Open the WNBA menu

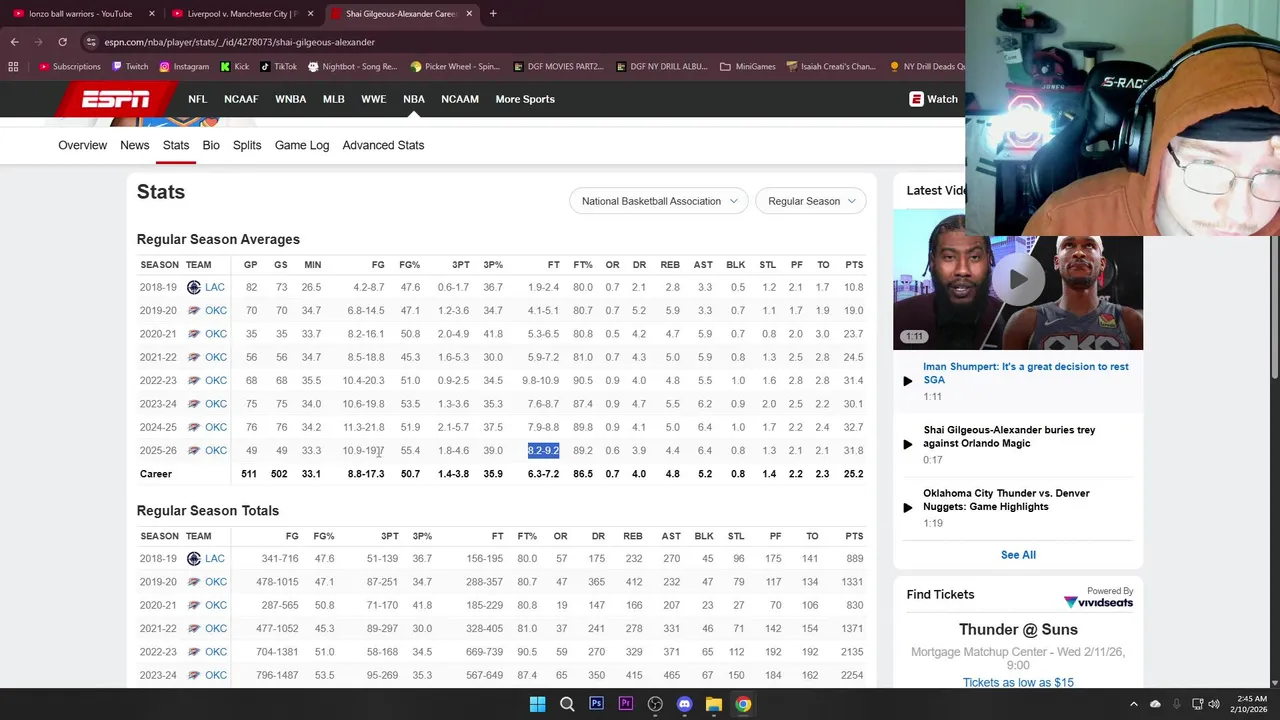click(291, 99)
